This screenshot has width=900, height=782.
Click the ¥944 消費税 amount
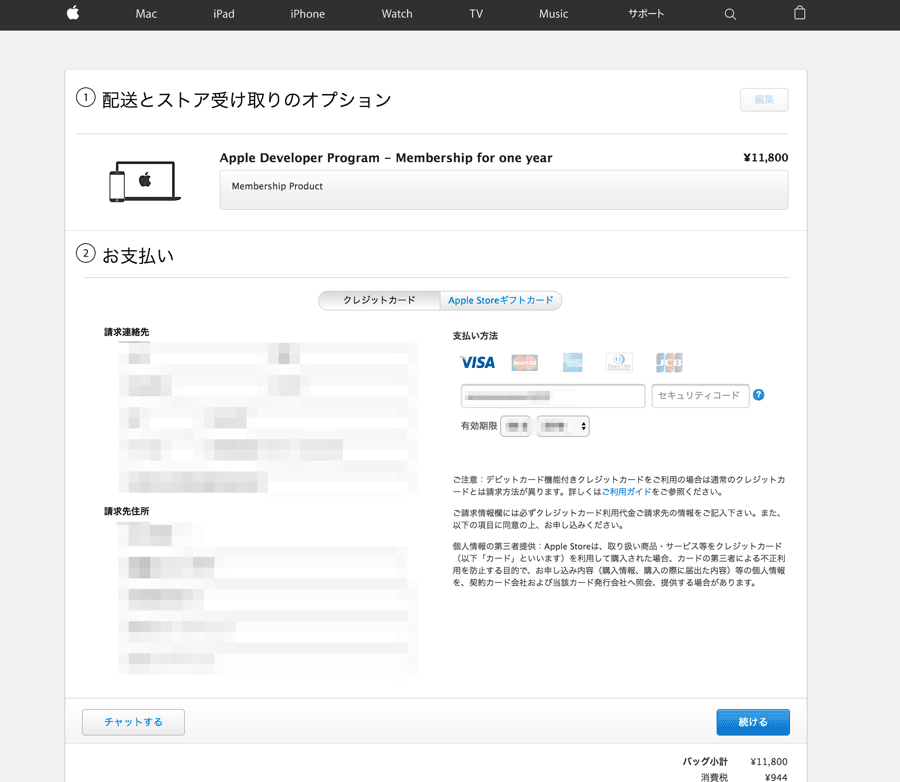point(776,777)
